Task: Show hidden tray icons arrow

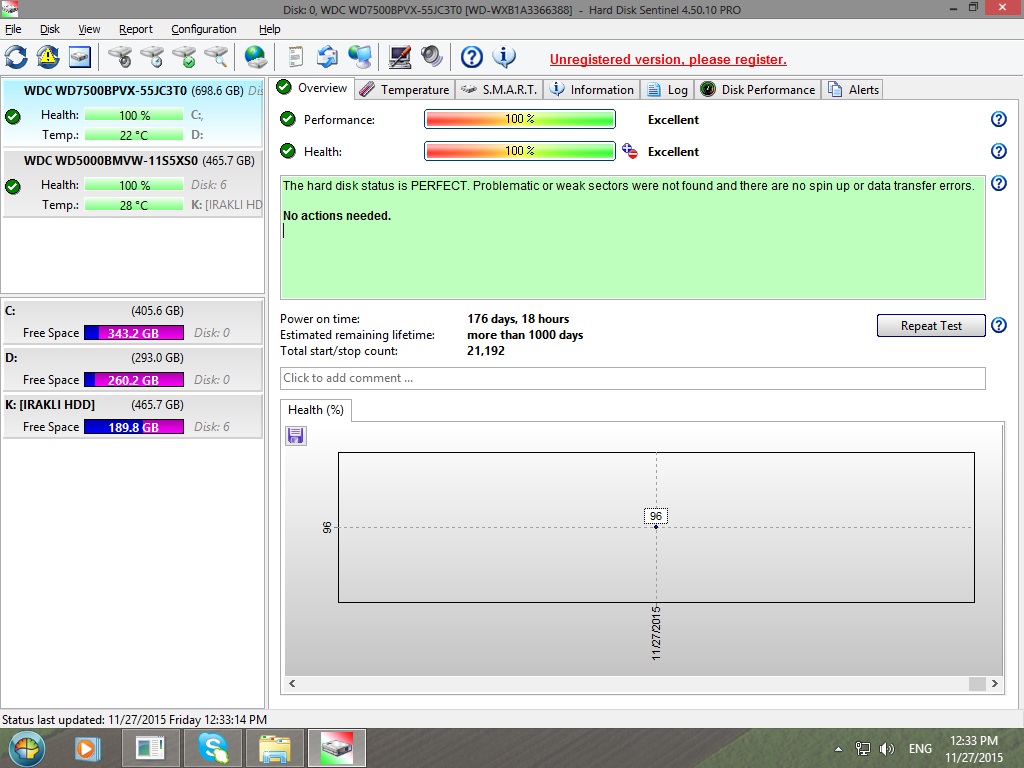Action: coord(839,748)
